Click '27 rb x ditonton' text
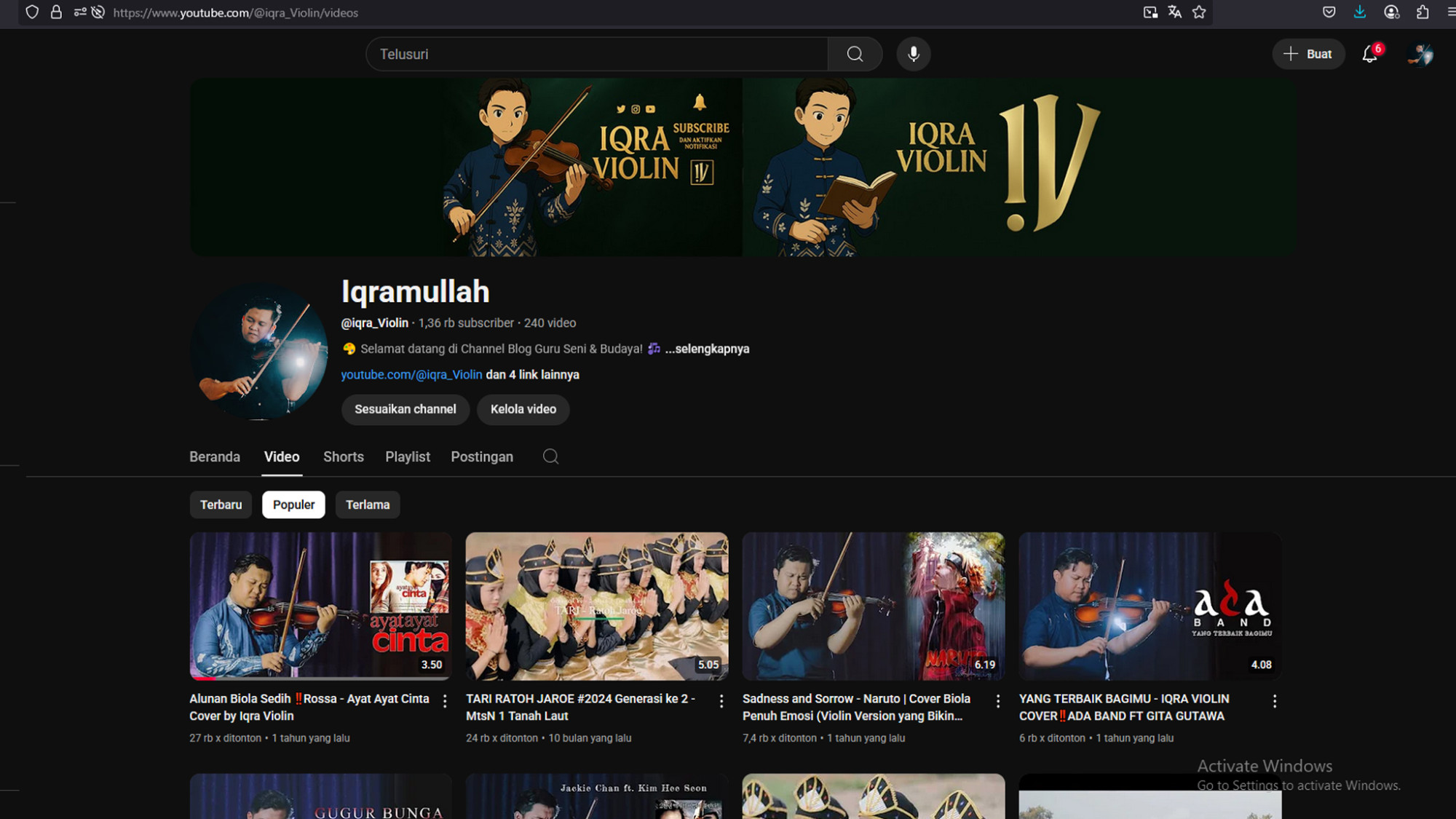 (x=225, y=738)
